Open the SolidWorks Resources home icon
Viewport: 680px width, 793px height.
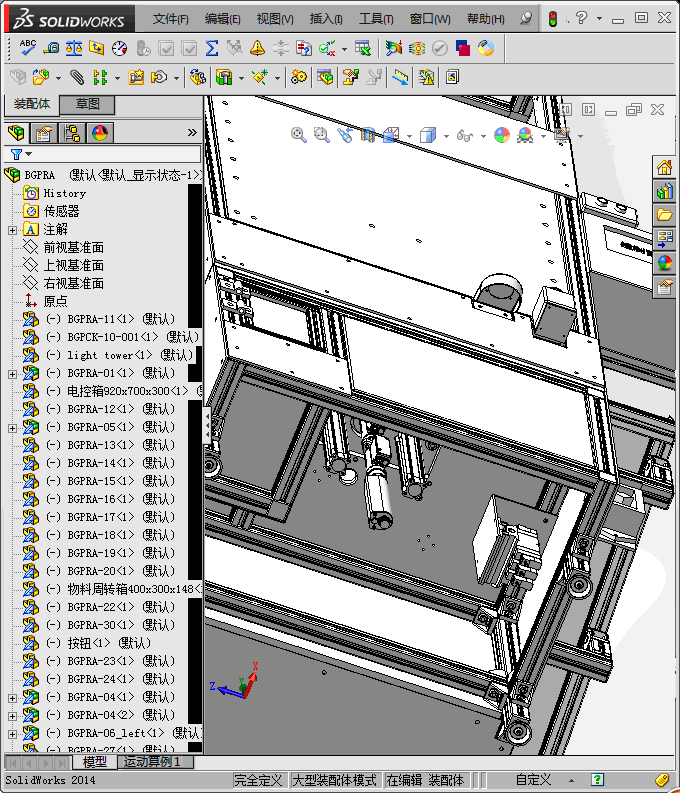(665, 167)
